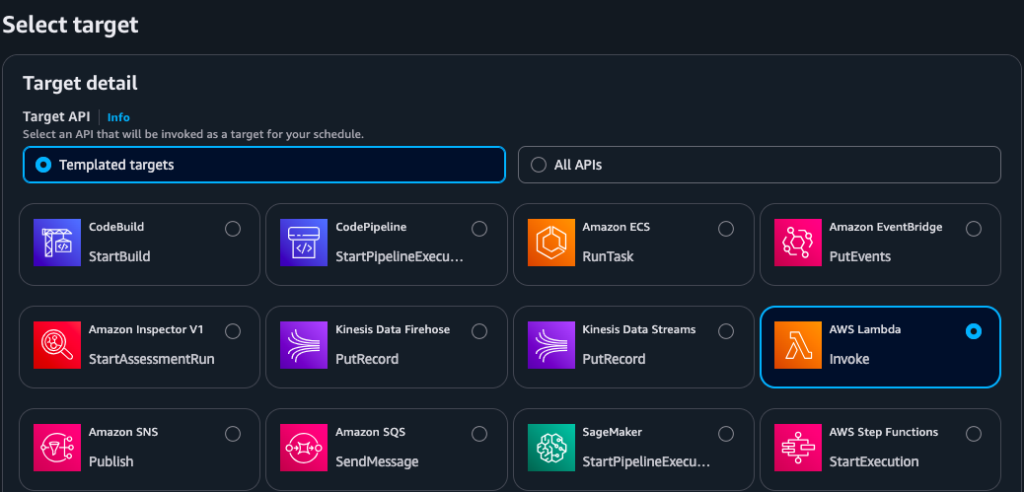Click the SageMaker green icon

point(552,448)
